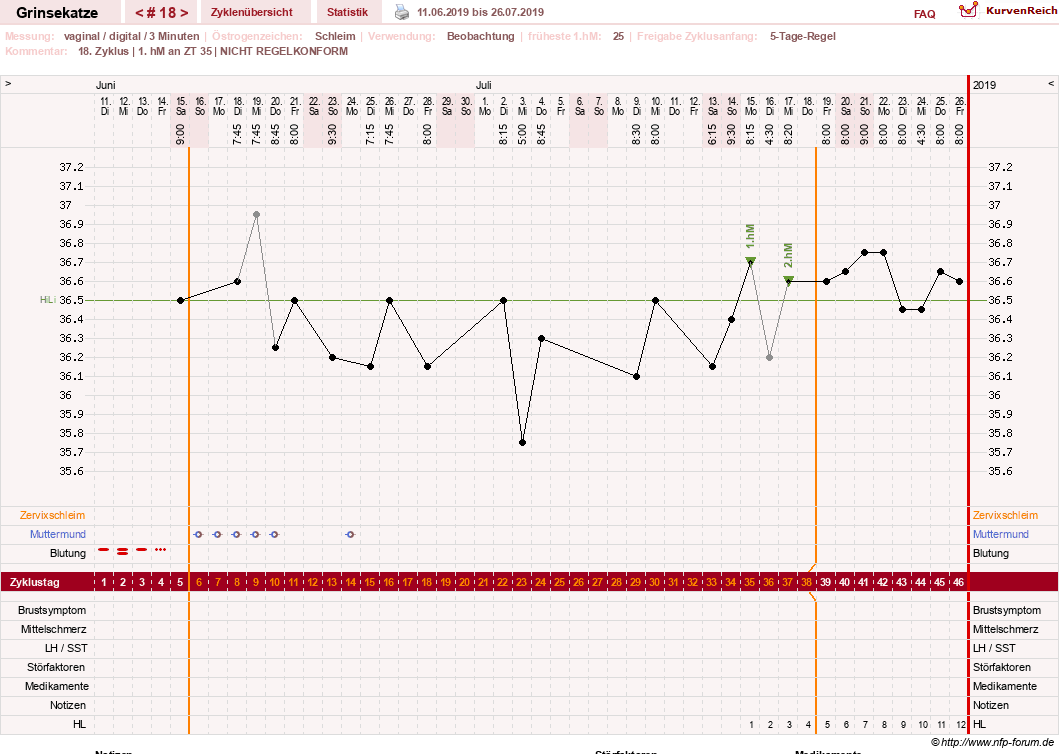Click the 5-Tage-Regel setting value
This screenshot has height=754, width=1059.
(802, 36)
